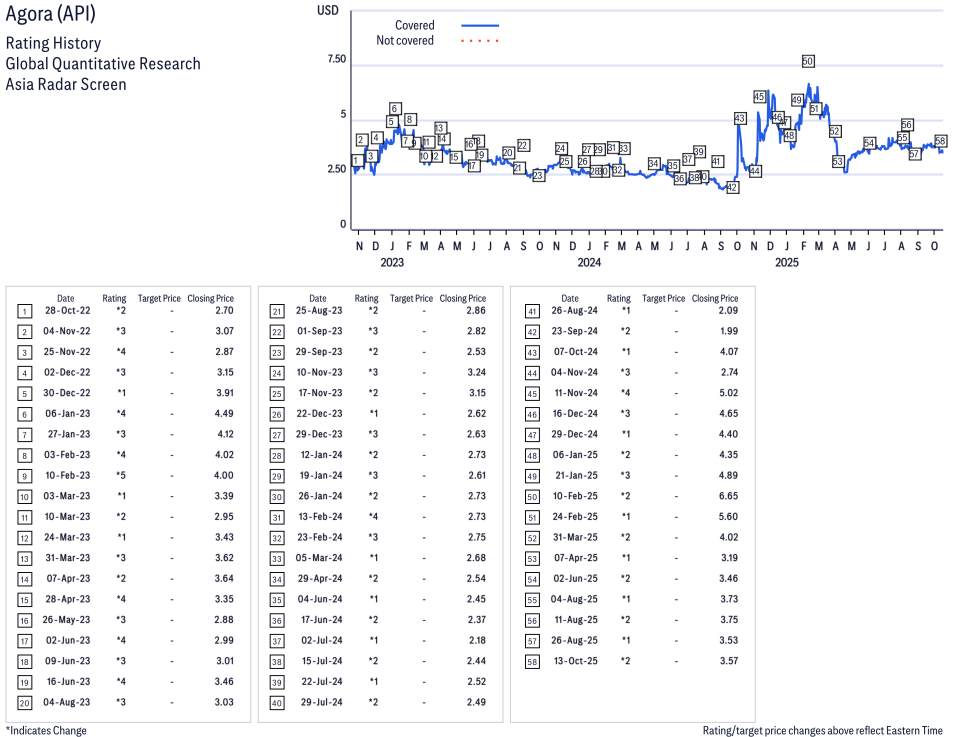Select chart marker 53 near the April dip
The width and height of the screenshot is (954, 737).
838,161
